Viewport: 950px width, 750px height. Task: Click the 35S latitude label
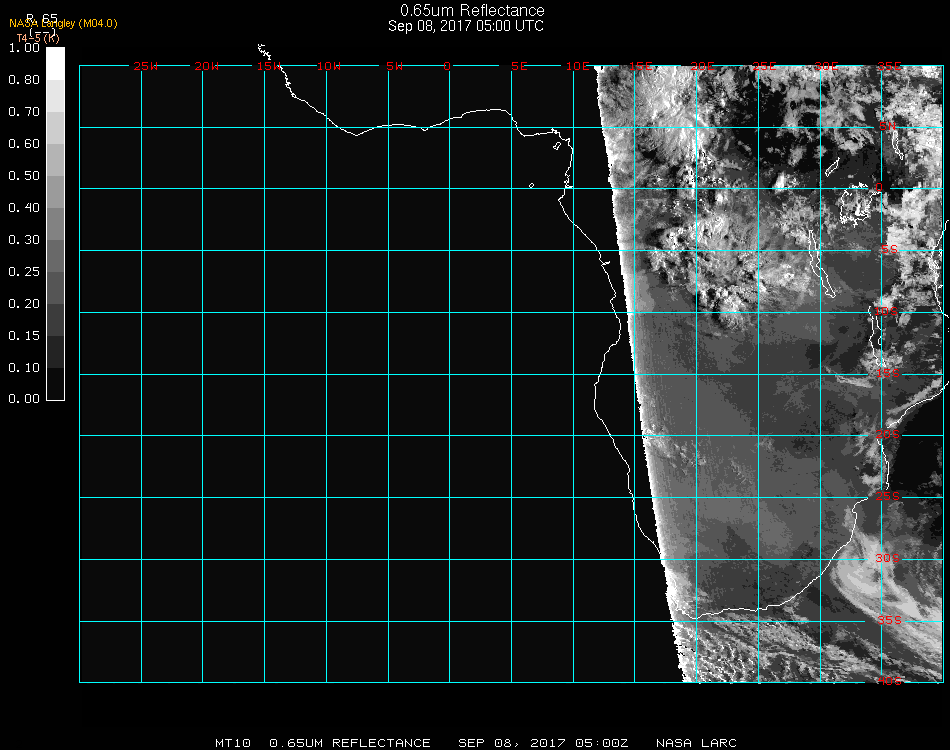(888, 619)
